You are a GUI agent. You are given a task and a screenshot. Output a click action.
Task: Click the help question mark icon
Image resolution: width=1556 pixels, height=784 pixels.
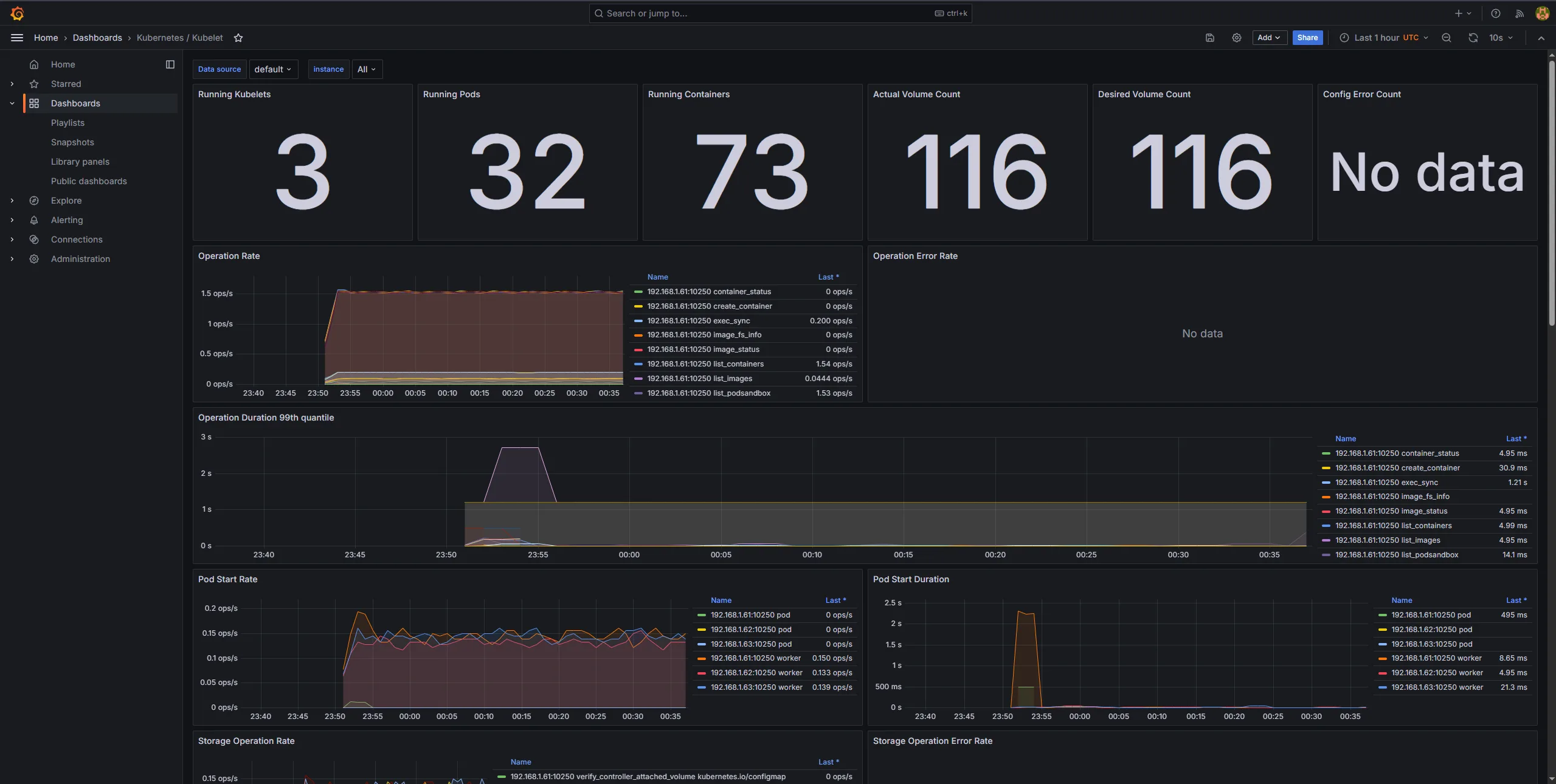[1496, 13]
